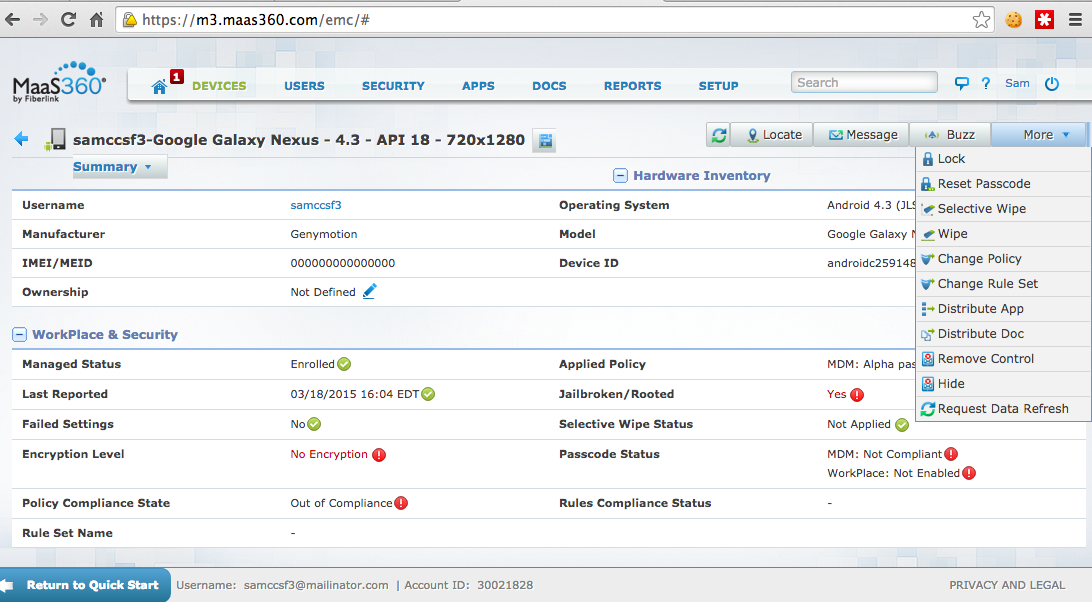1092x602 pixels.
Task: Bookmark this page with the star icon
Action: (x=981, y=20)
